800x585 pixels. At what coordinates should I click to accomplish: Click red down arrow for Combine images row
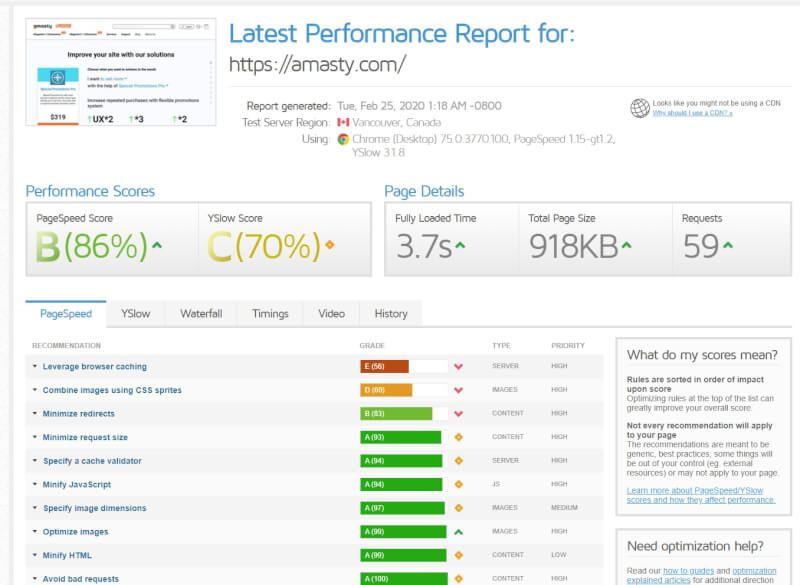pyautogui.click(x=458, y=390)
